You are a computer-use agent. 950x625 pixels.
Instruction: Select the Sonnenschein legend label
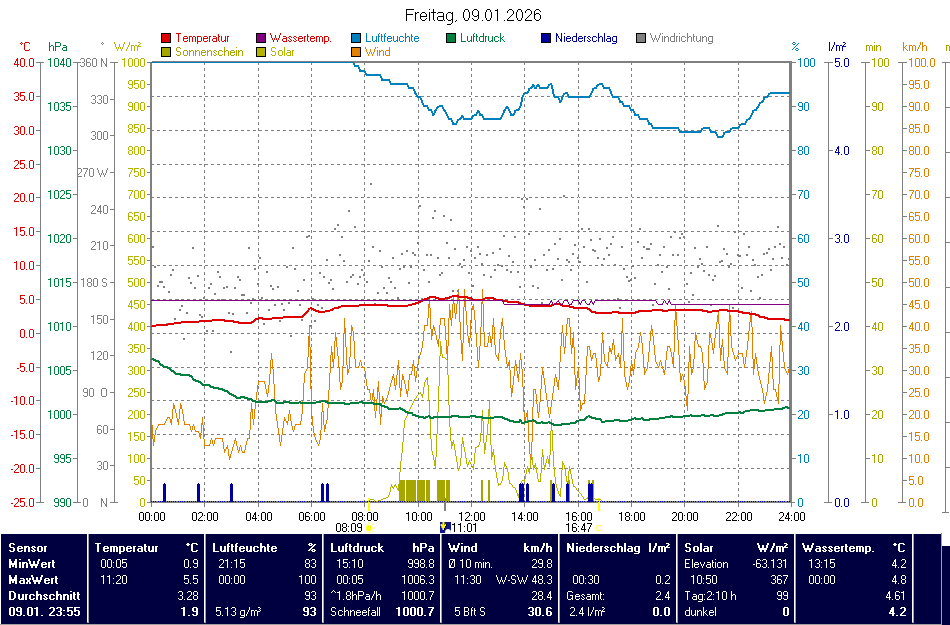click(x=209, y=52)
